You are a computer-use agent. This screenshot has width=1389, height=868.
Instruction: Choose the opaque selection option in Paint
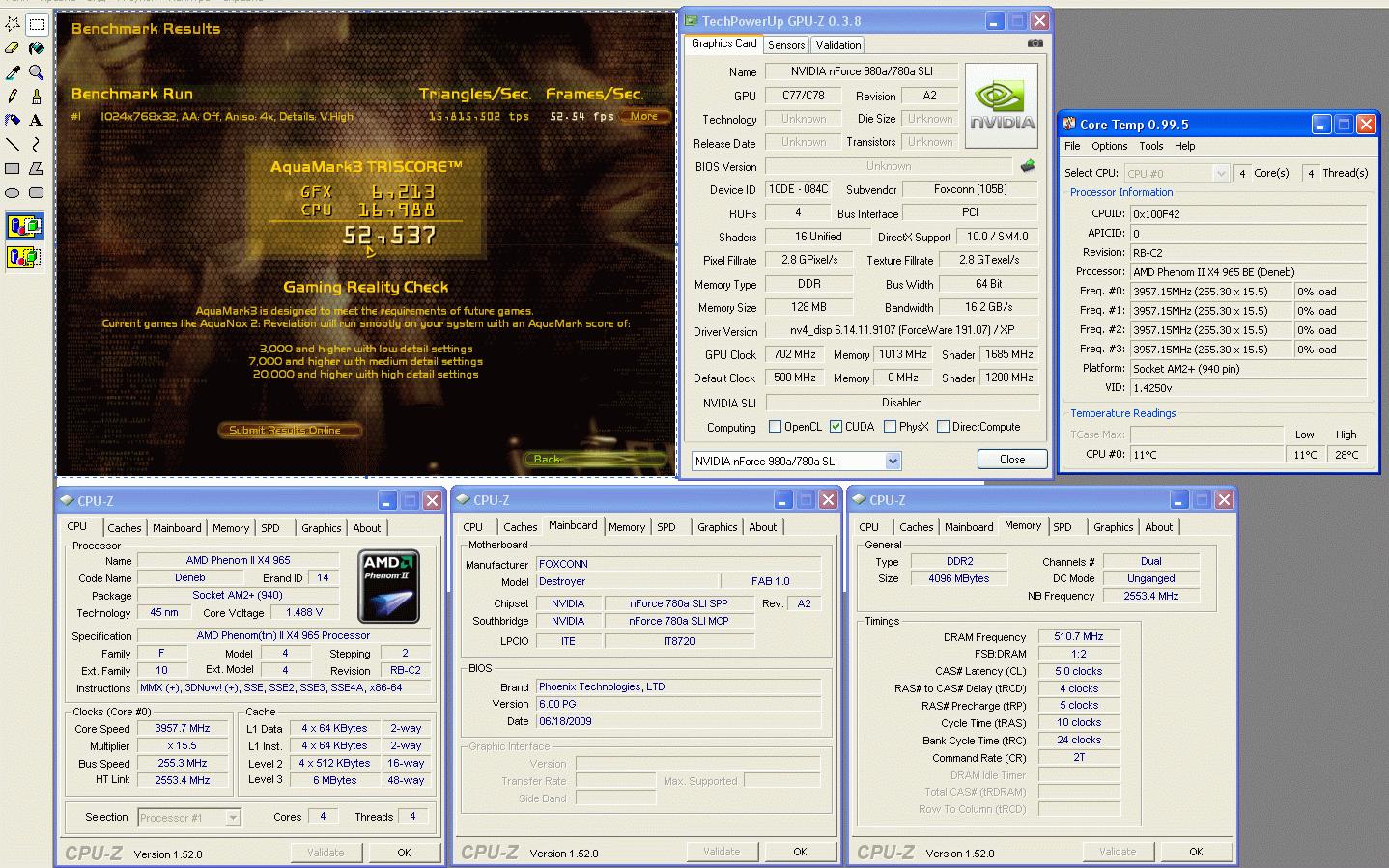pos(25,228)
